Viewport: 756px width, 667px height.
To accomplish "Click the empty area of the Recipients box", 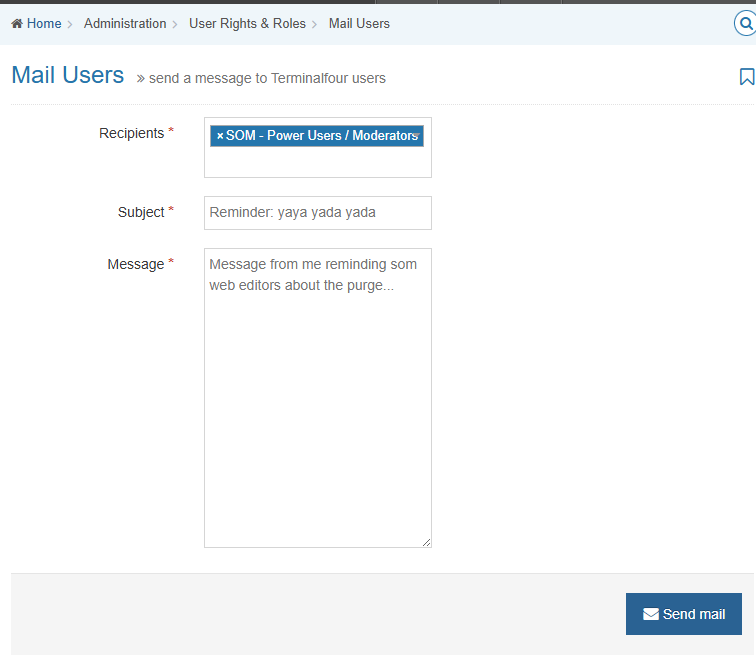I will (317, 163).
